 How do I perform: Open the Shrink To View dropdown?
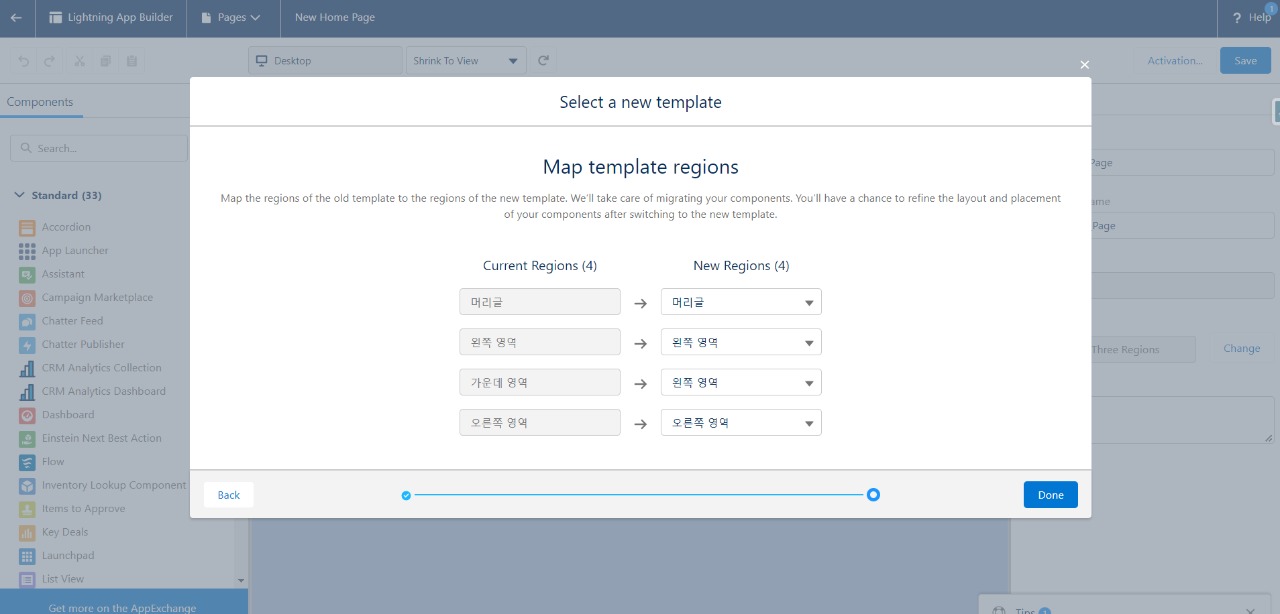465,60
